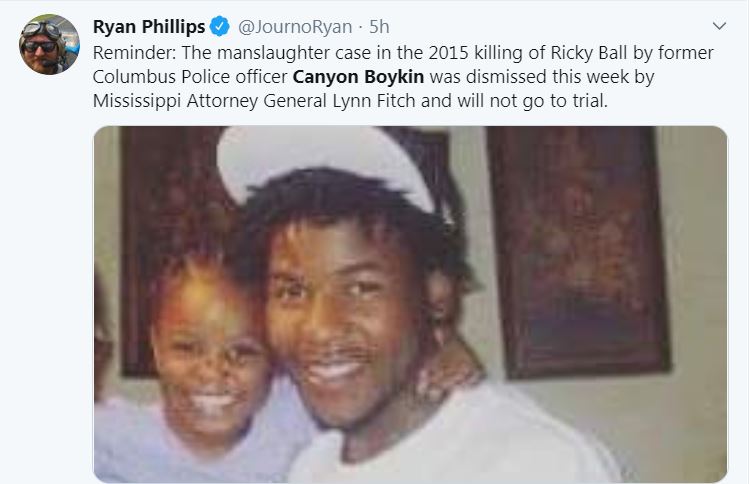Click the blue verified badge checkmark
749x484 pixels.
(220, 26)
